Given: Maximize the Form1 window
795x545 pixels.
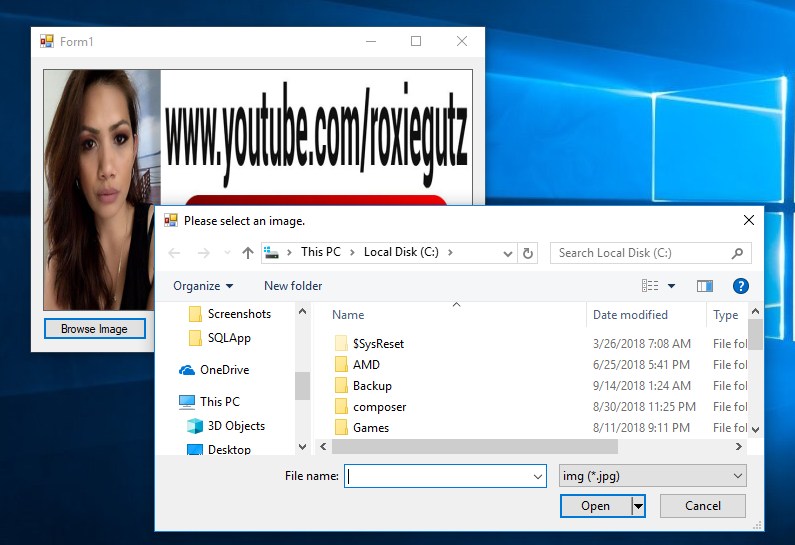Looking at the screenshot, I should [416, 41].
